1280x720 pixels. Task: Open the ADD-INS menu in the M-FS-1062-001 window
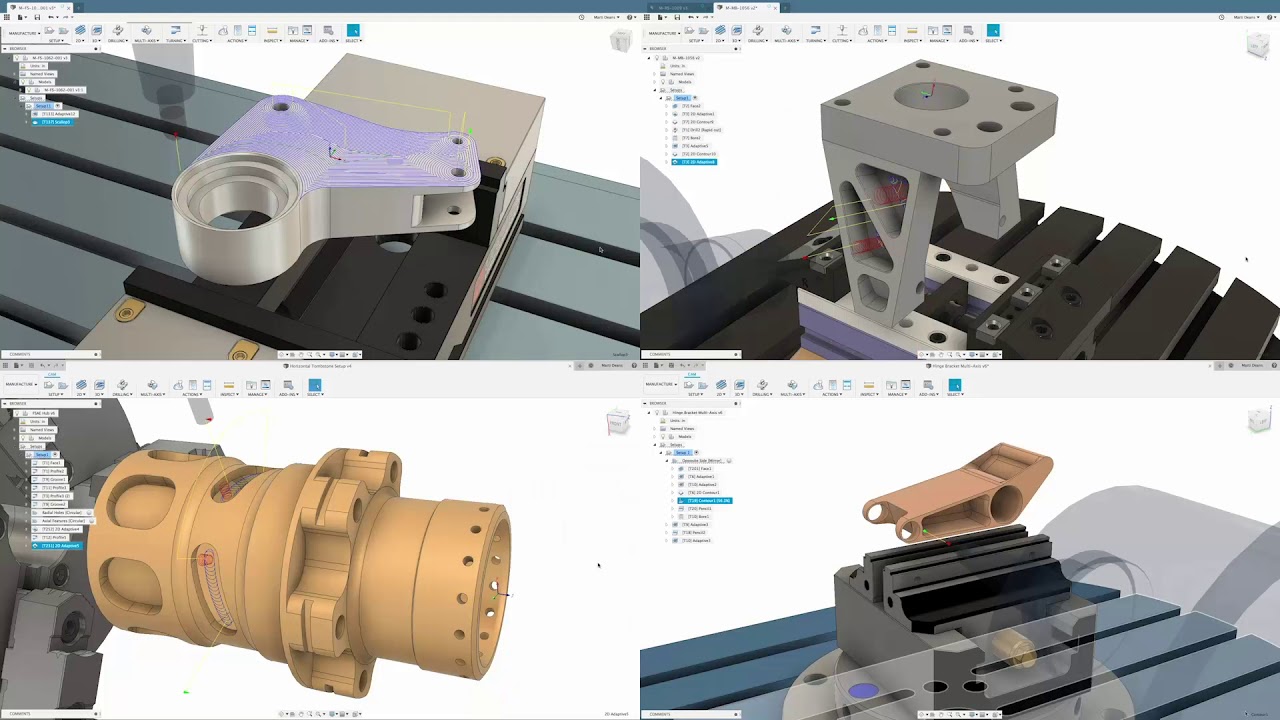[x=328, y=41]
